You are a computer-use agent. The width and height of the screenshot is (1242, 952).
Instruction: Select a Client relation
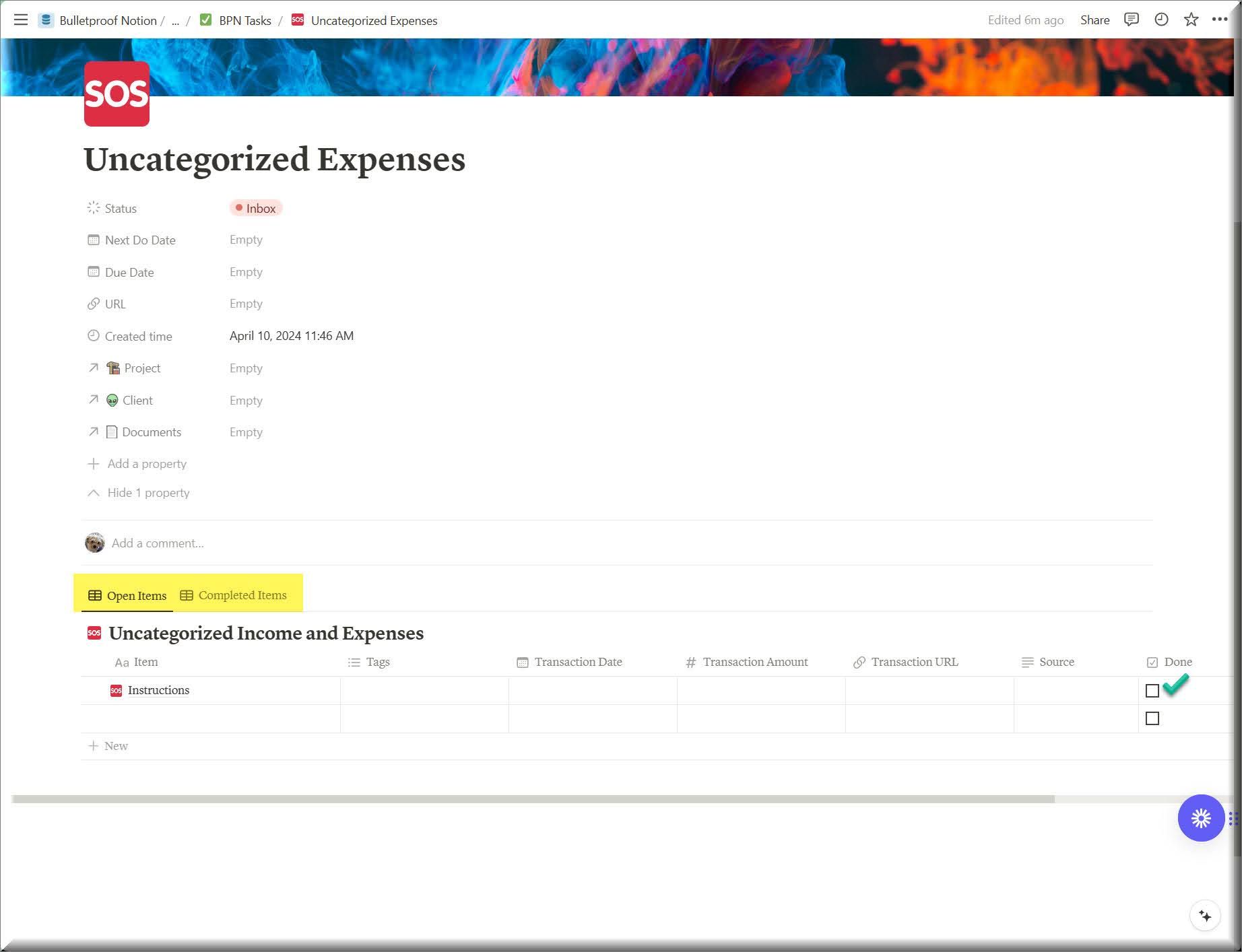[x=246, y=401]
